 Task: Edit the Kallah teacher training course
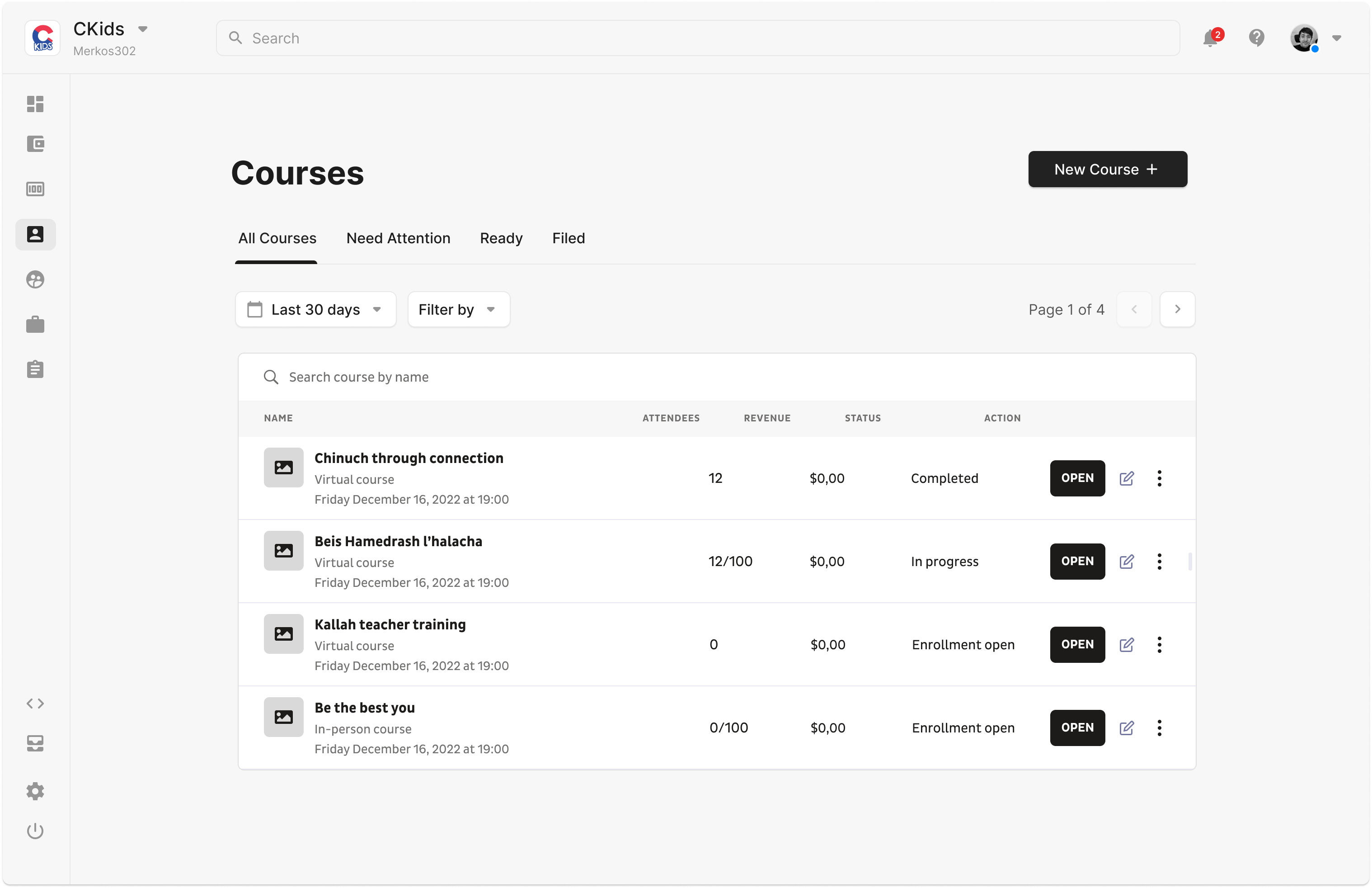(x=1127, y=644)
